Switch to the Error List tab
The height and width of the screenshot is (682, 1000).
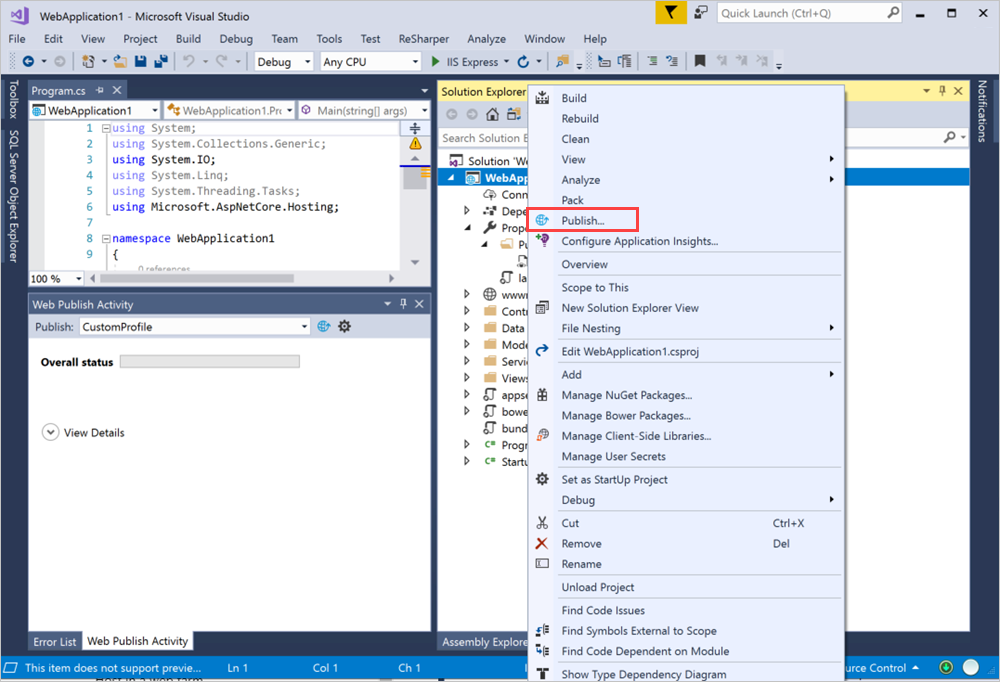click(x=55, y=641)
